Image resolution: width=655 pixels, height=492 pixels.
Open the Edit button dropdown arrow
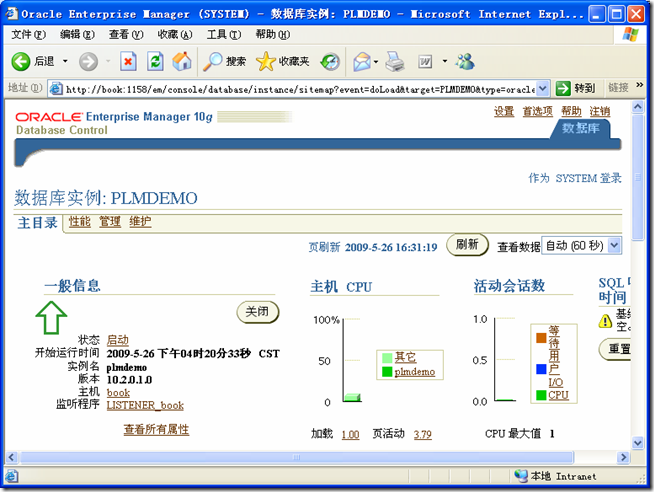(445, 61)
